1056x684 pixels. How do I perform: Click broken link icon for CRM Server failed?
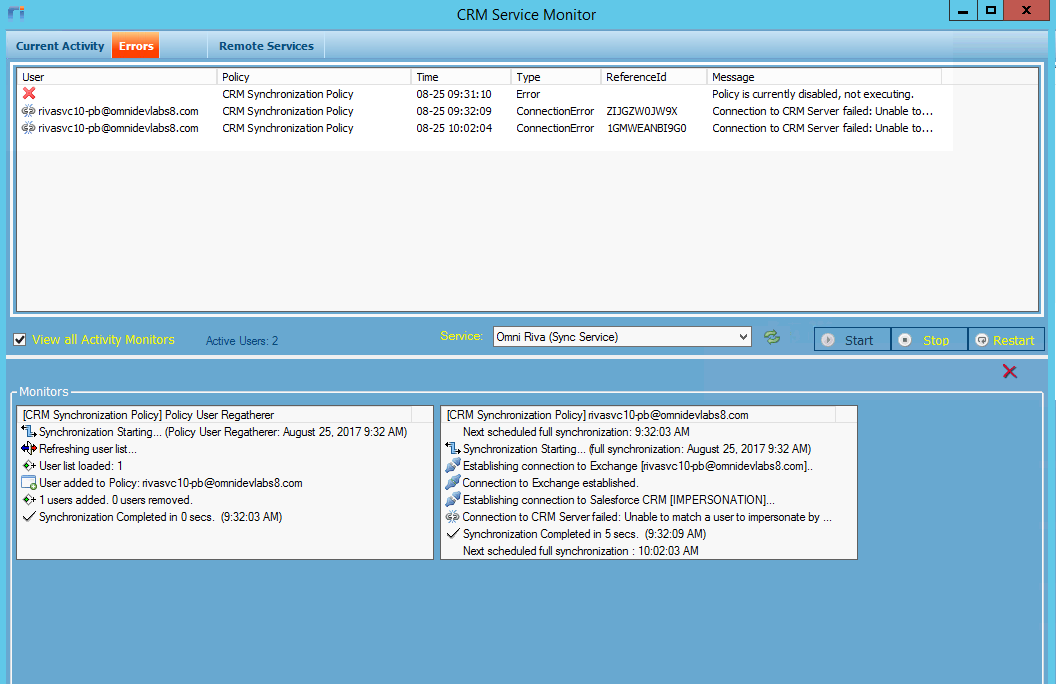(453, 516)
